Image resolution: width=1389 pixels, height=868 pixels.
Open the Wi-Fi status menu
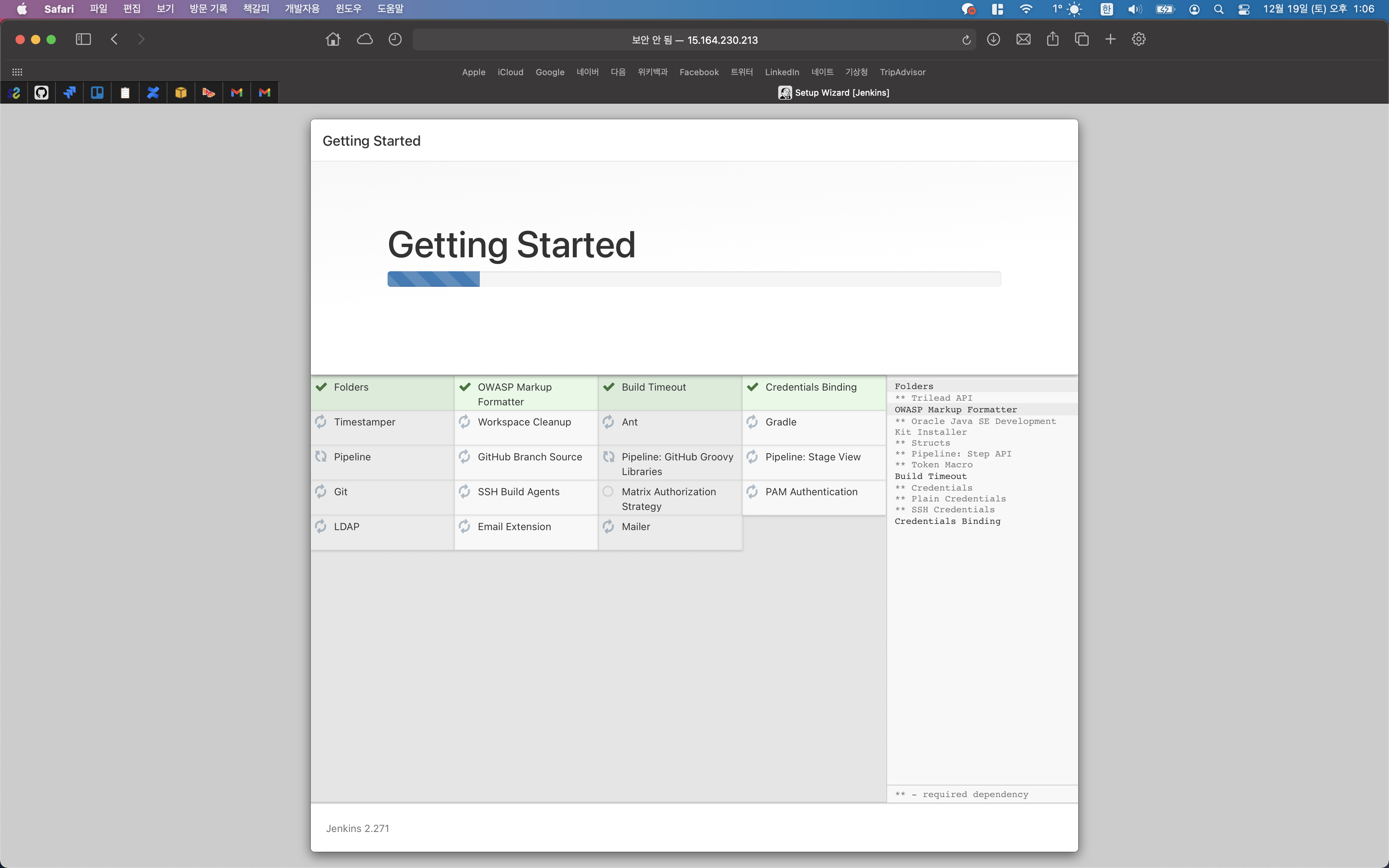pos(1026,9)
